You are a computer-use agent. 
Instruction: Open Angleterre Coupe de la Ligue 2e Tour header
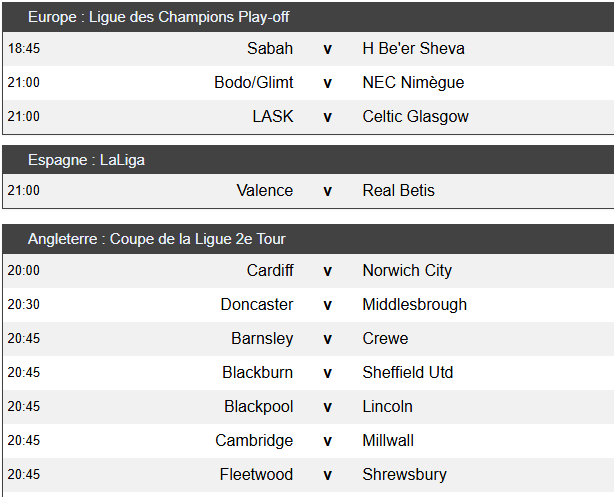pos(308,239)
